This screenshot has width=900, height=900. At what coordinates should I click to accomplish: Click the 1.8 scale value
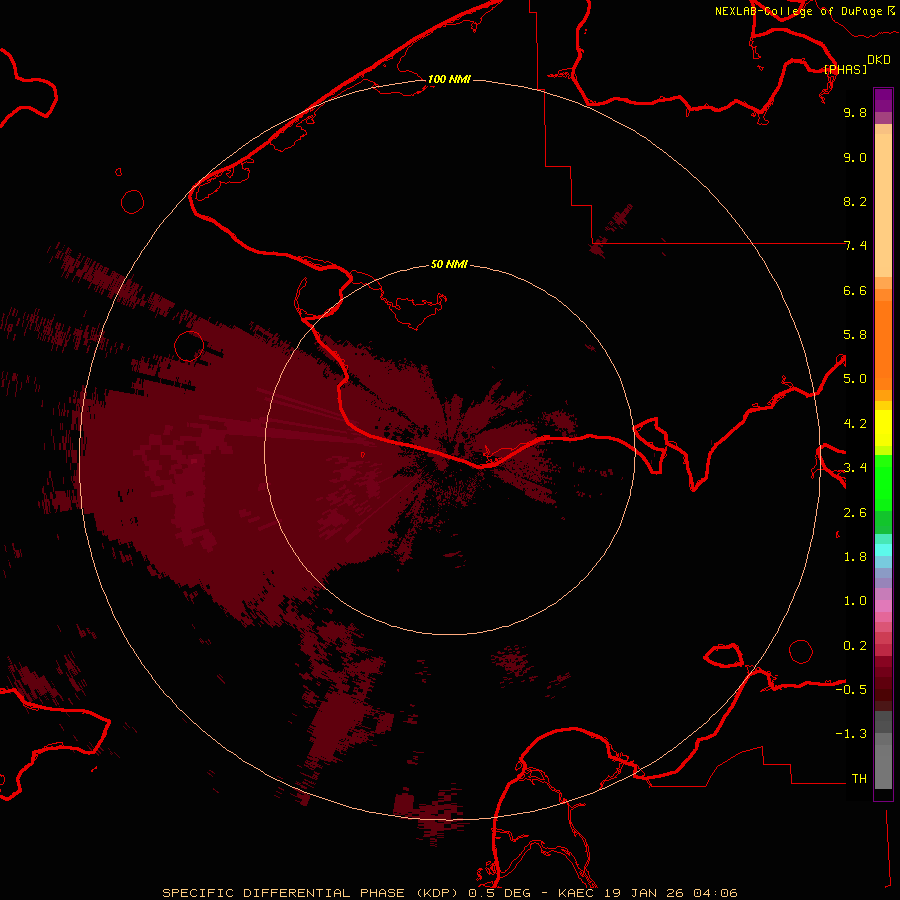855,557
